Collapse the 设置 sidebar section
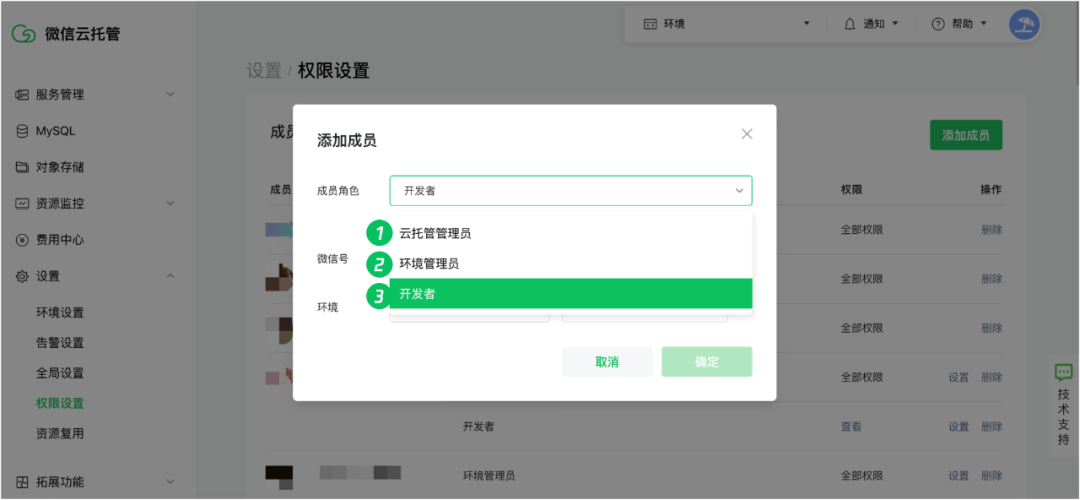This screenshot has width=1080, height=500. pos(170,276)
